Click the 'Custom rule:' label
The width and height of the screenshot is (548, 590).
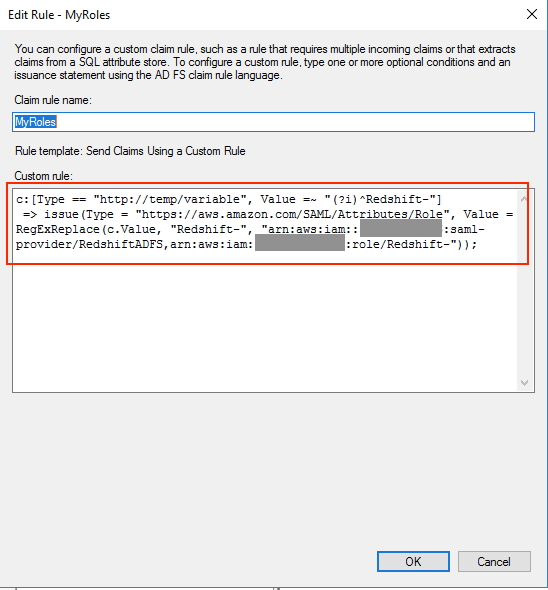point(44,176)
